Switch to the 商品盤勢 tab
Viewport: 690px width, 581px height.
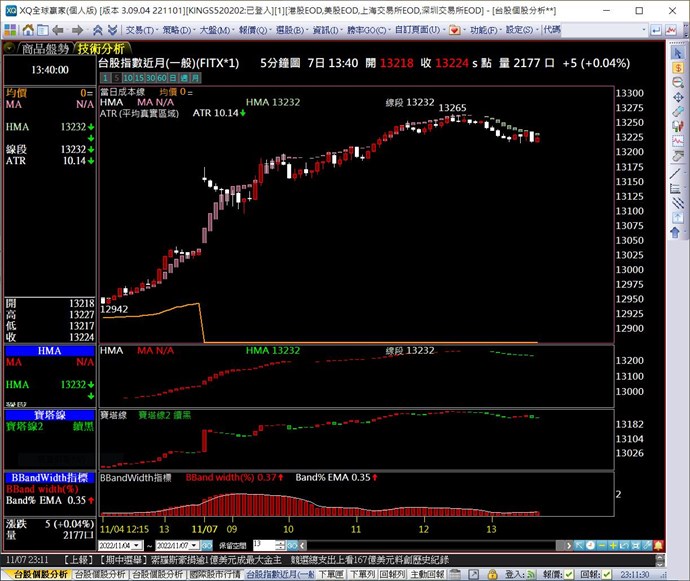(45, 48)
